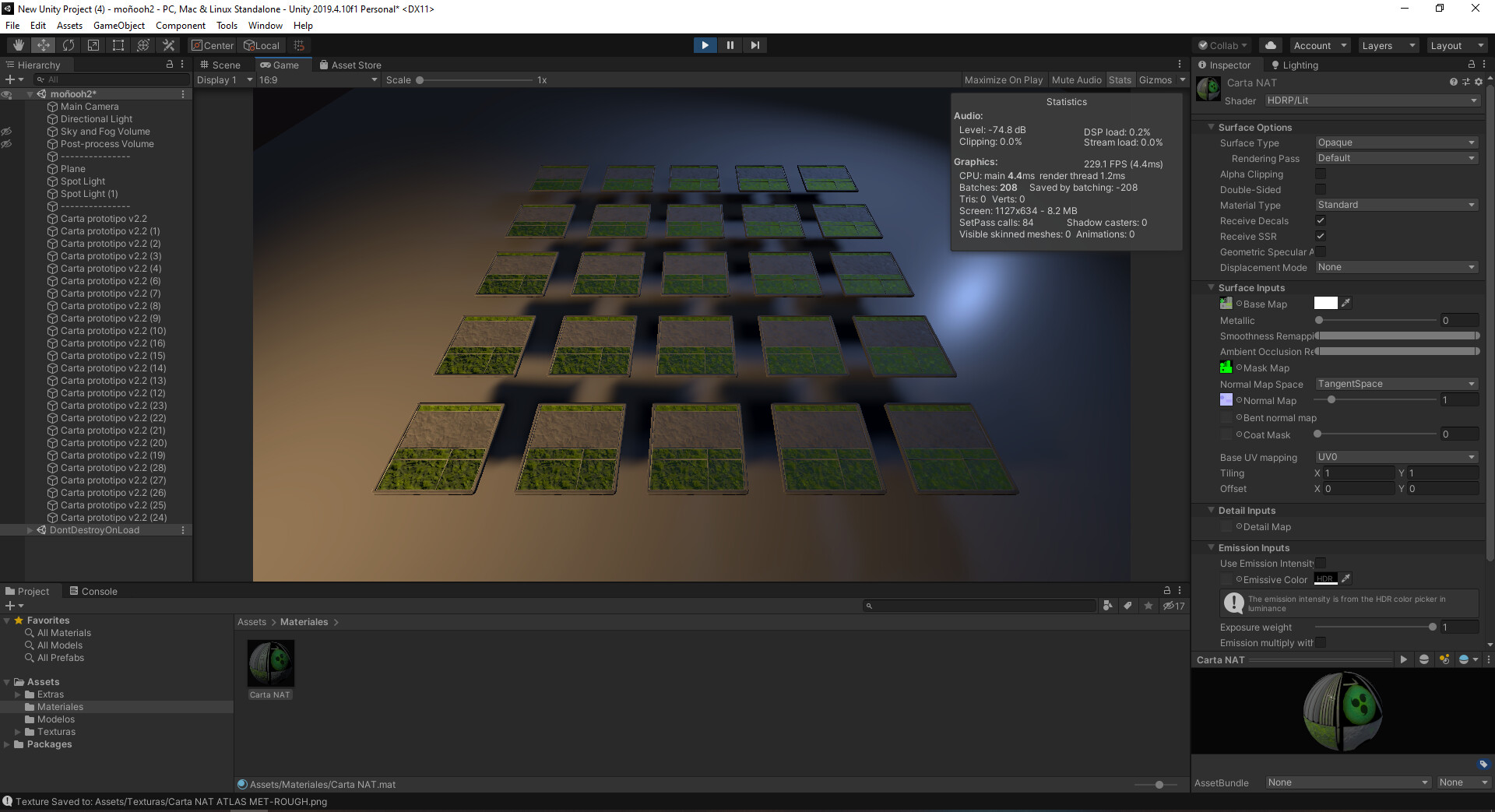This screenshot has width=1495, height=812.
Task: Hide the Sky and Fog Volume object
Action: pos(7,131)
